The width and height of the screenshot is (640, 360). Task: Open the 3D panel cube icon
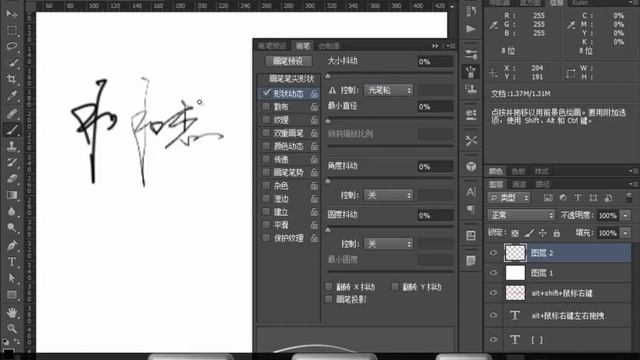(471, 167)
